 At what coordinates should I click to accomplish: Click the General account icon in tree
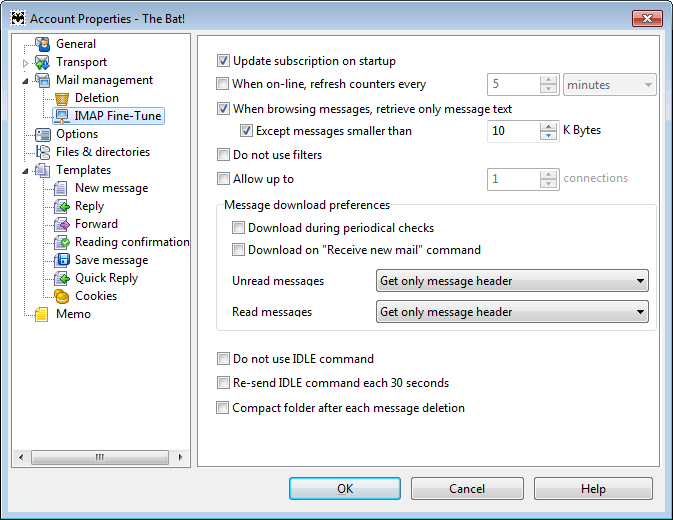(42, 44)
